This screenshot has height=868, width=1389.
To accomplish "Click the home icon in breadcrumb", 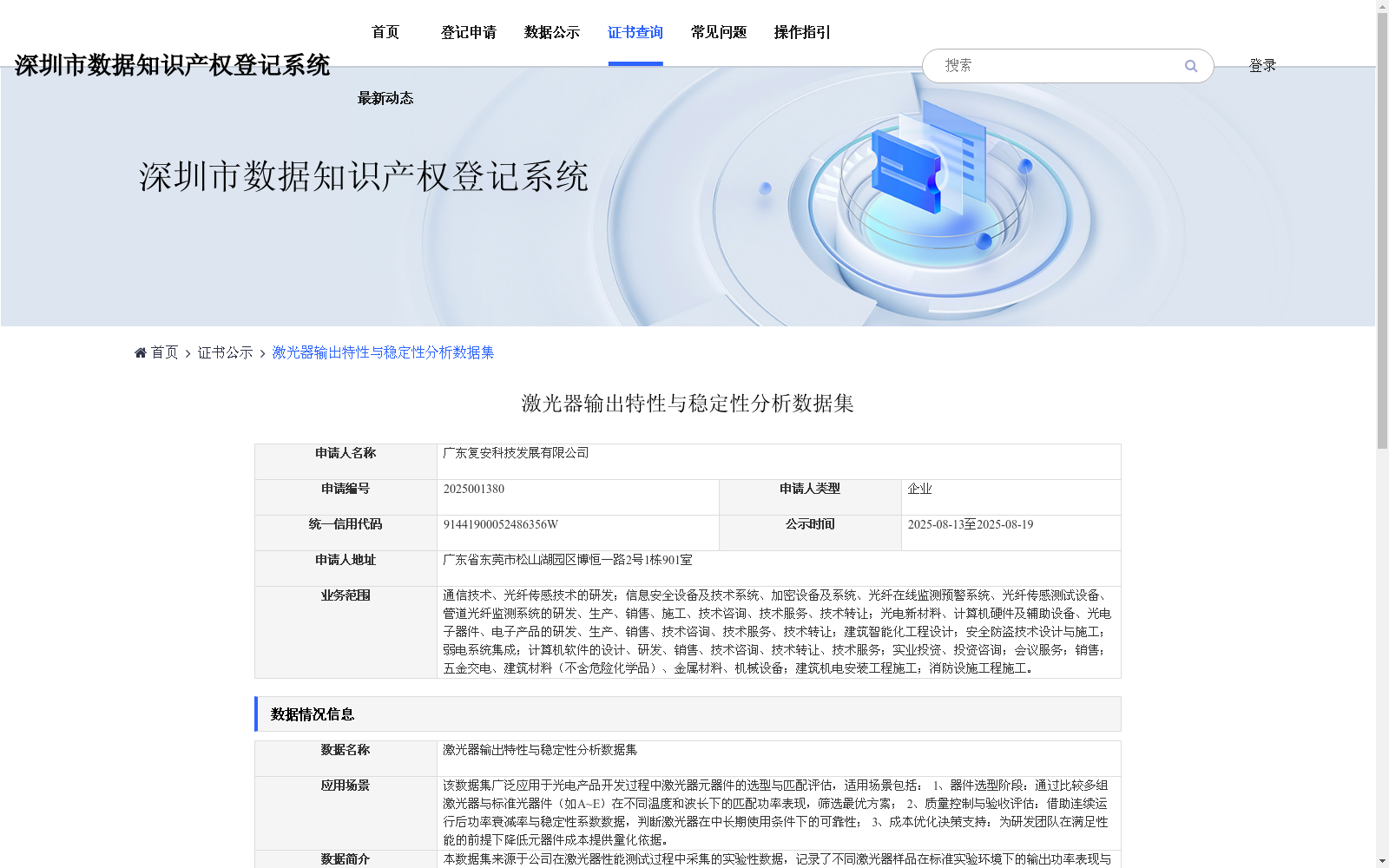I will (x=141, y=352).
